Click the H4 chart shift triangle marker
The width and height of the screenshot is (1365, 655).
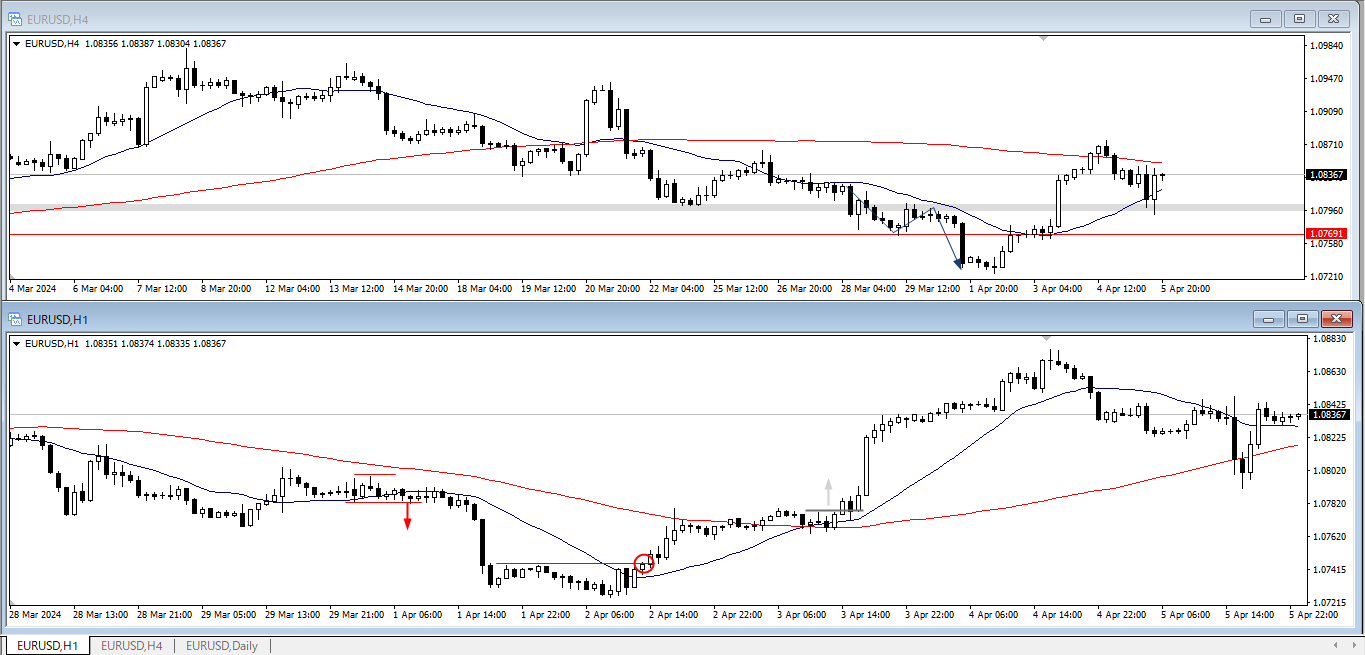[x=1044, y=39]
